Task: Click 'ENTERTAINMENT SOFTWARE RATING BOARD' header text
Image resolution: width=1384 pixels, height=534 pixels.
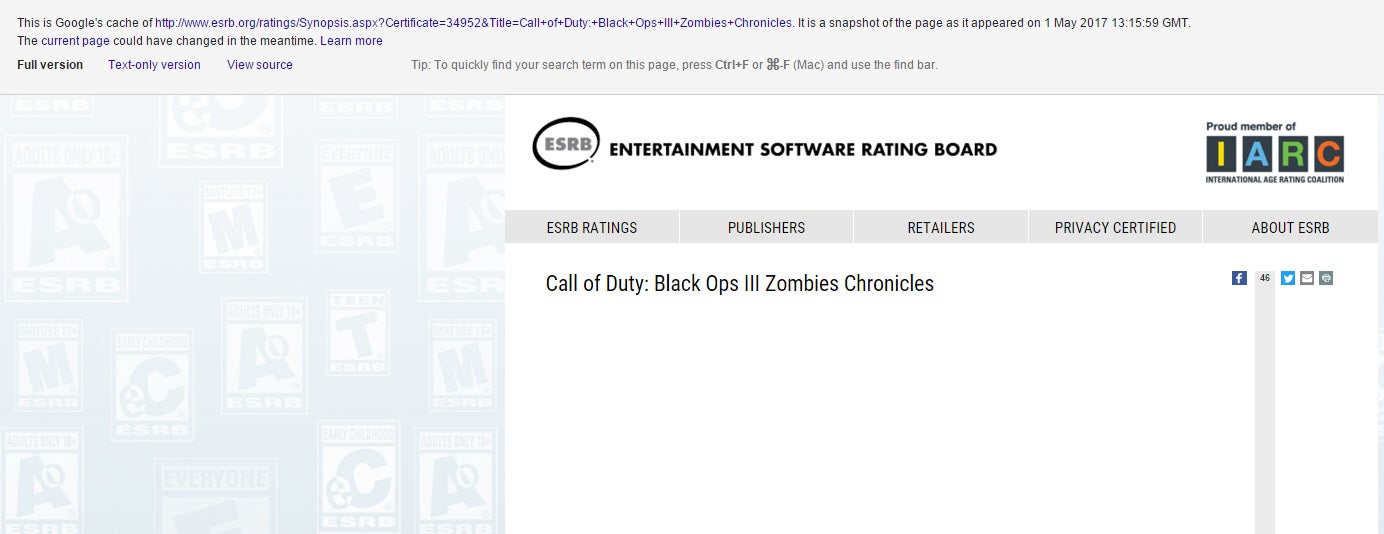Action: pos(803,150)
